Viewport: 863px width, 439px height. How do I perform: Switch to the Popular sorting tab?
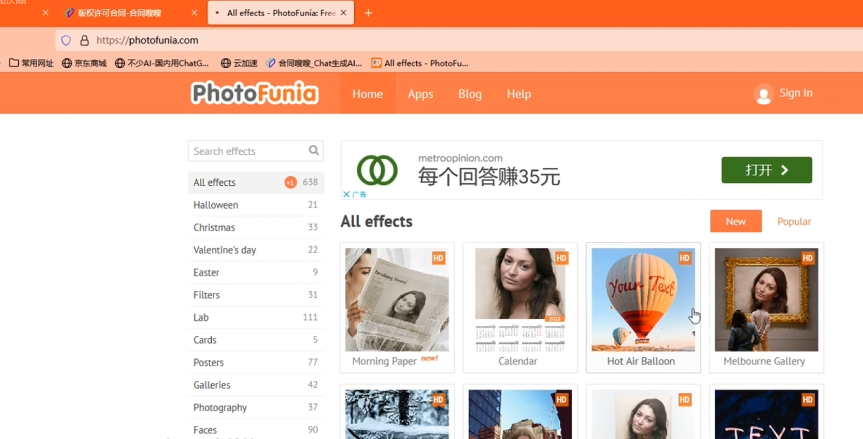tap(794, 221)
